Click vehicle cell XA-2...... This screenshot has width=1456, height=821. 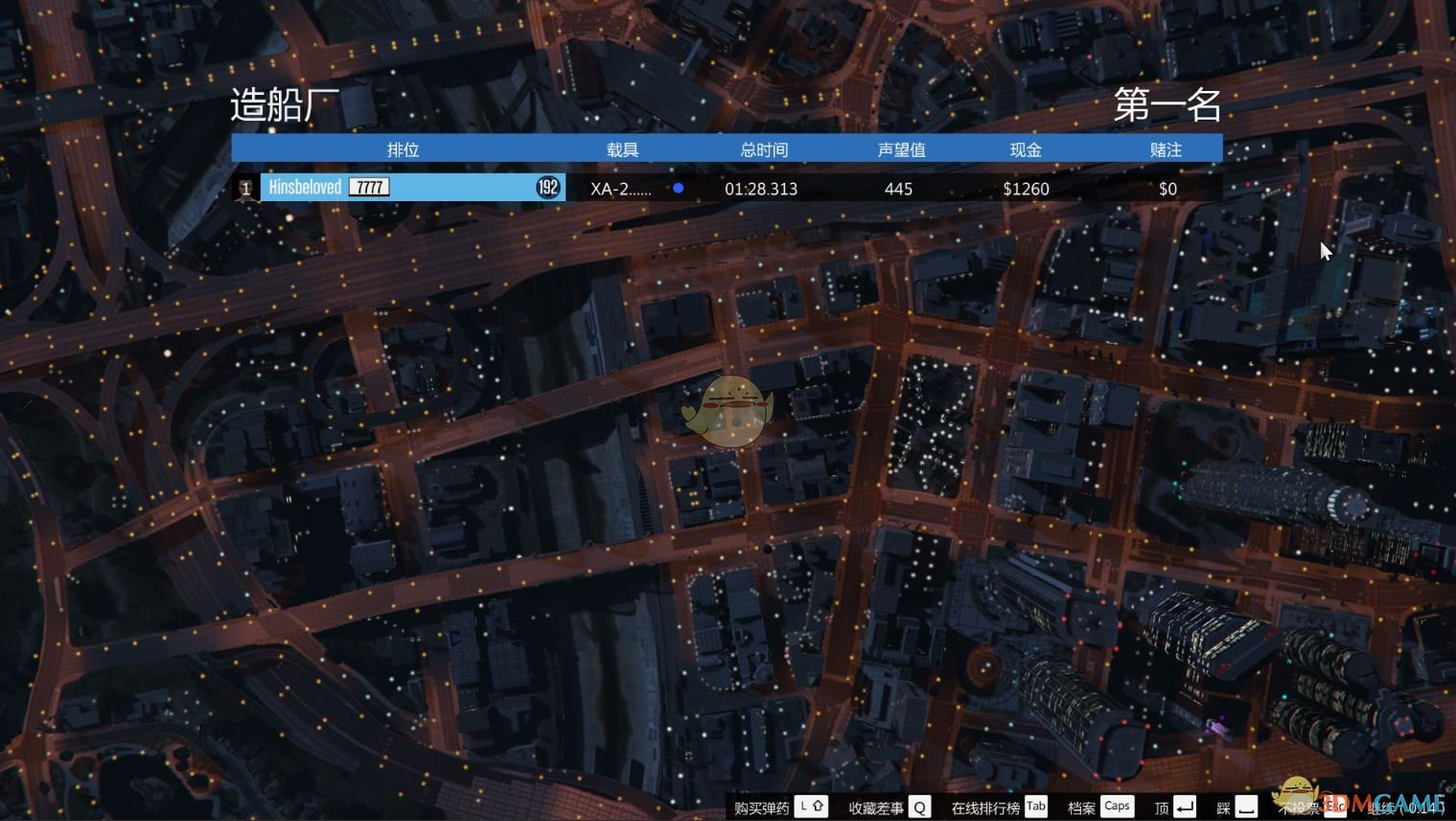621,189
